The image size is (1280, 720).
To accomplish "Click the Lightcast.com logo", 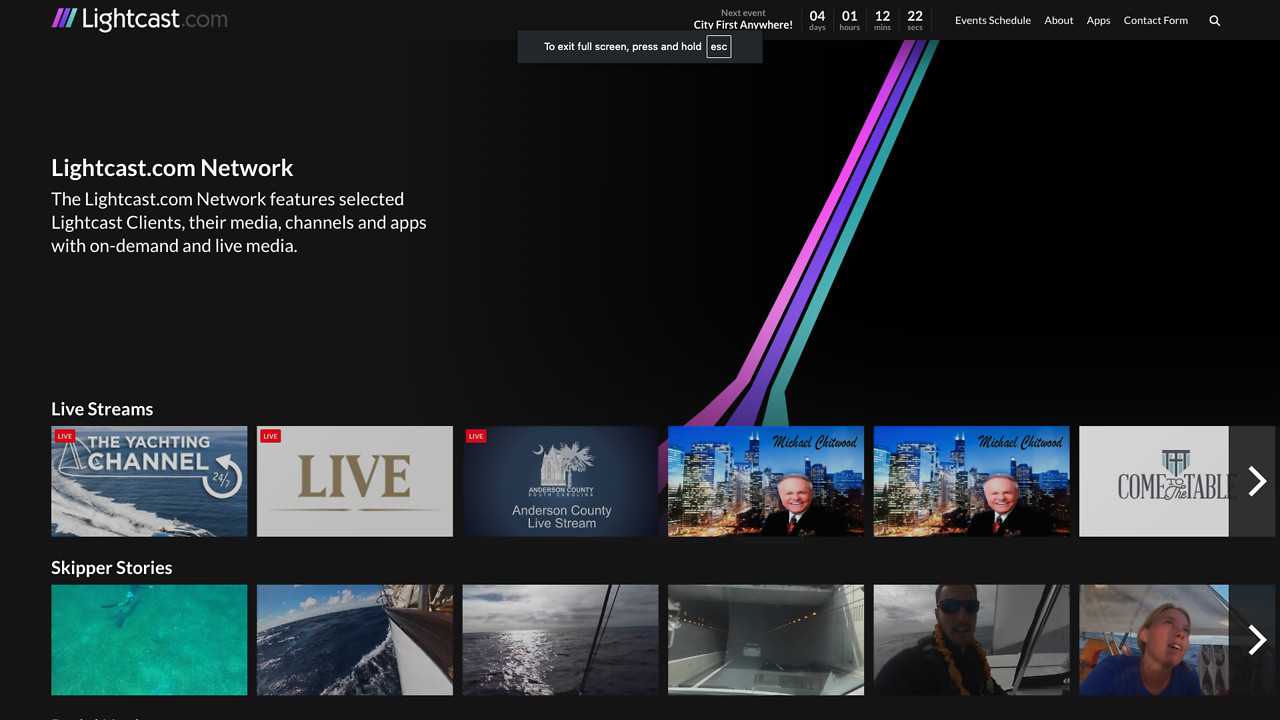I will click(x=139, y=19).
